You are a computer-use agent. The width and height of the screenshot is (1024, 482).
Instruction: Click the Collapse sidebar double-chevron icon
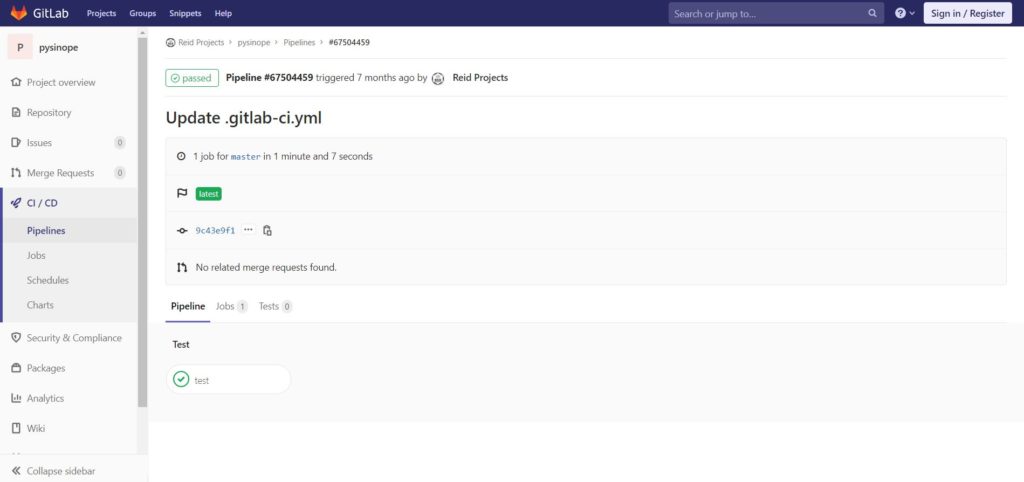pyautogui.click(x=16, y=471)
